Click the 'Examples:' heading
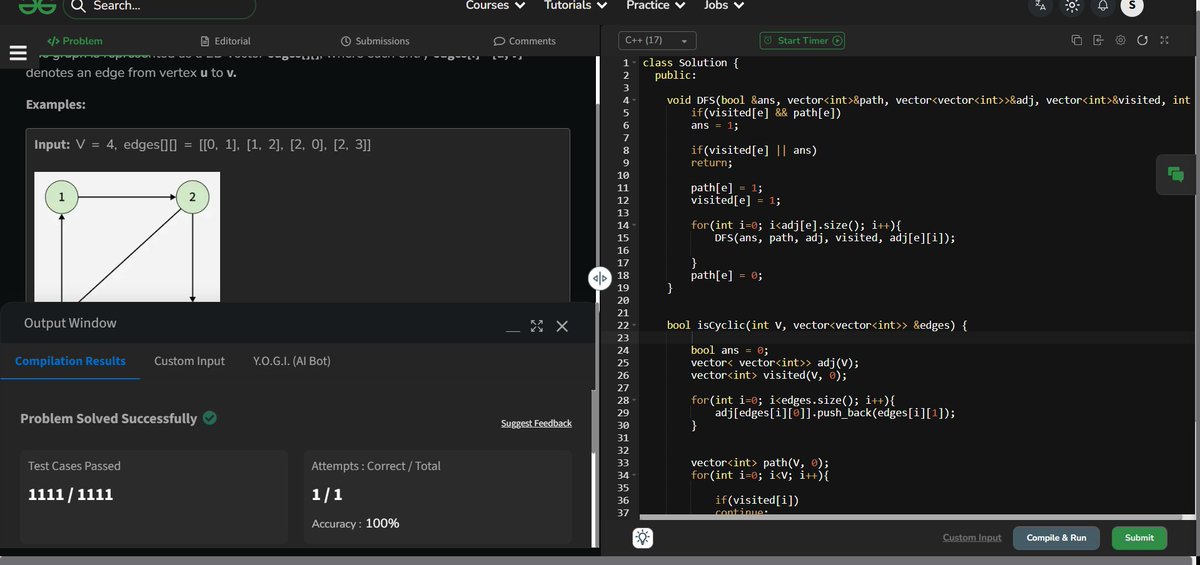The image size is (1200, 565). tap(55, 104)
